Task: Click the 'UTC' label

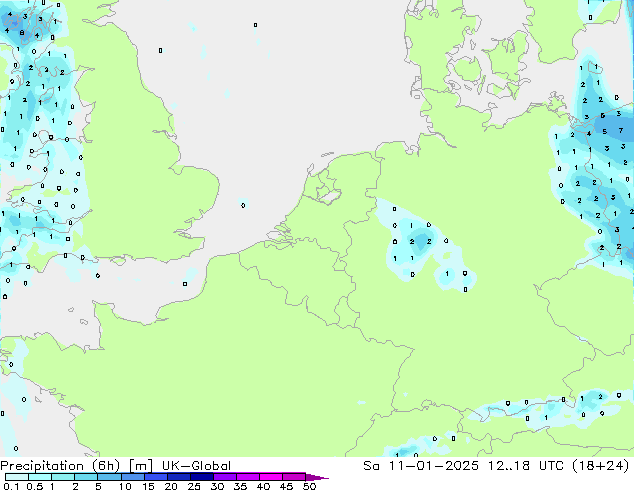Action: click(552, 466)
